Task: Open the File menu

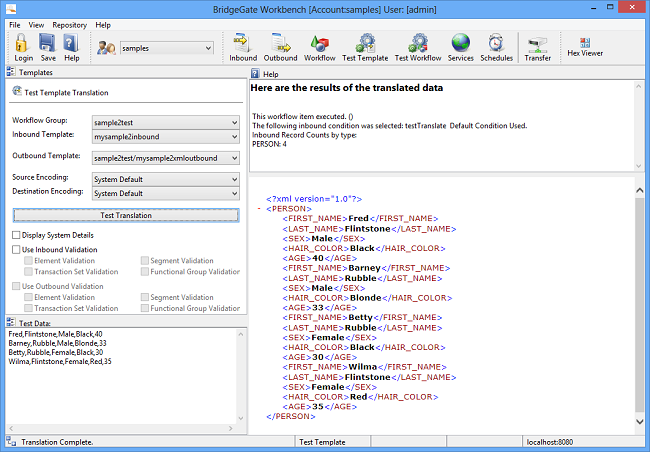Action: tap(15, 25)
